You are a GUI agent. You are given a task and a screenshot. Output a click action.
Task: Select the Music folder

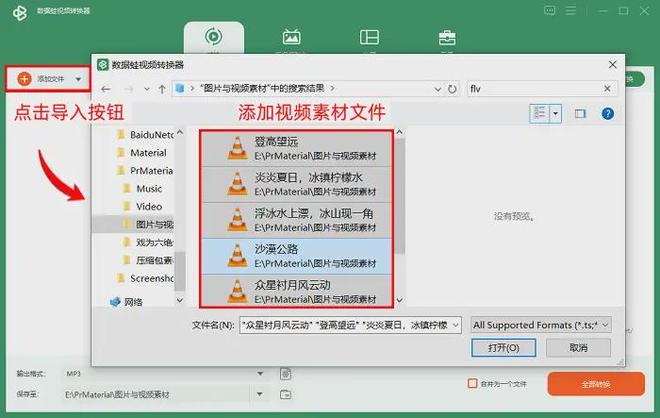[142, 189]
